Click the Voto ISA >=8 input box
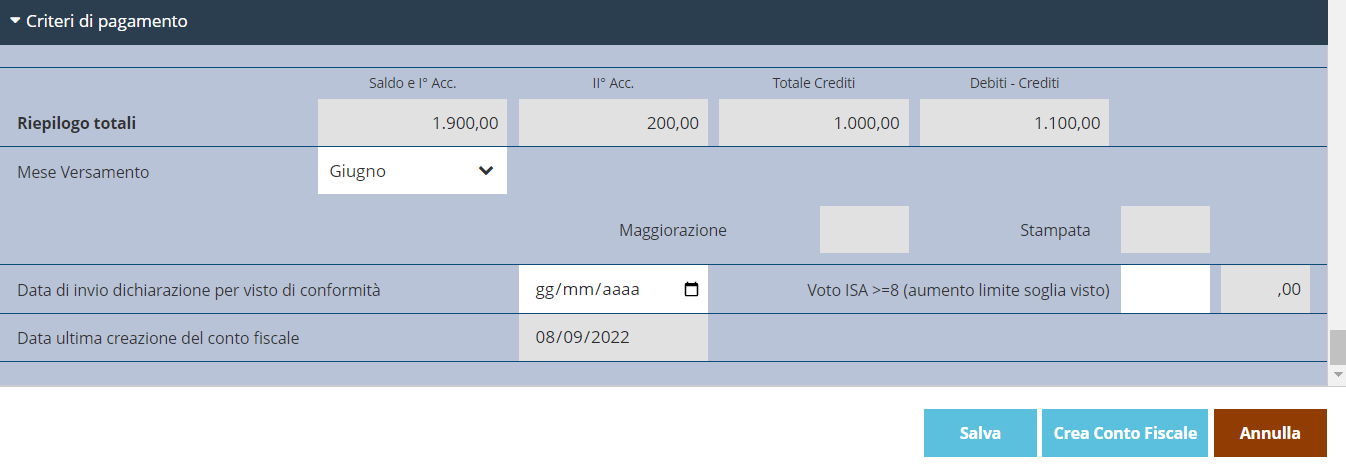Screen dimensions: 1346x471 click(1165, 290)
